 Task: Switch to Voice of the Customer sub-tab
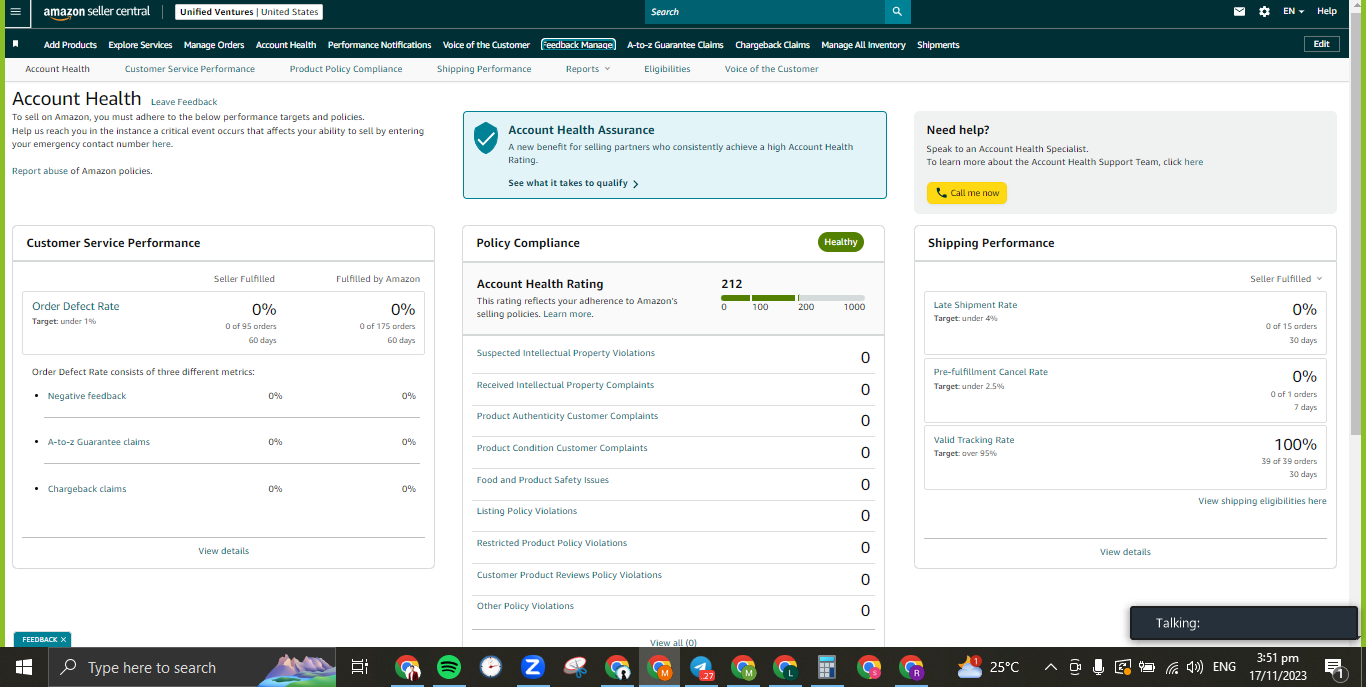coord(771,69)
